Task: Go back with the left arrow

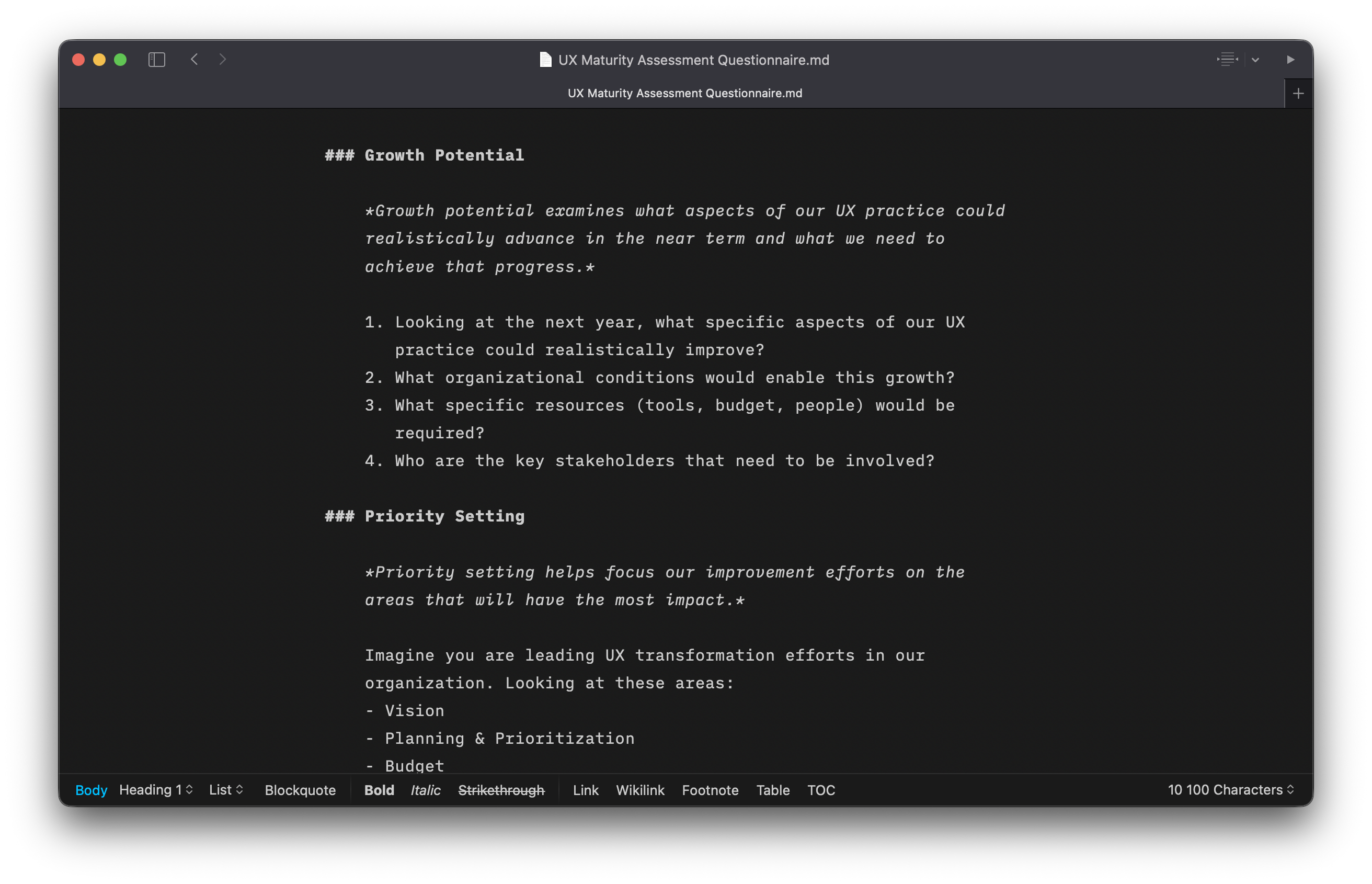Action: coord(195,60)
